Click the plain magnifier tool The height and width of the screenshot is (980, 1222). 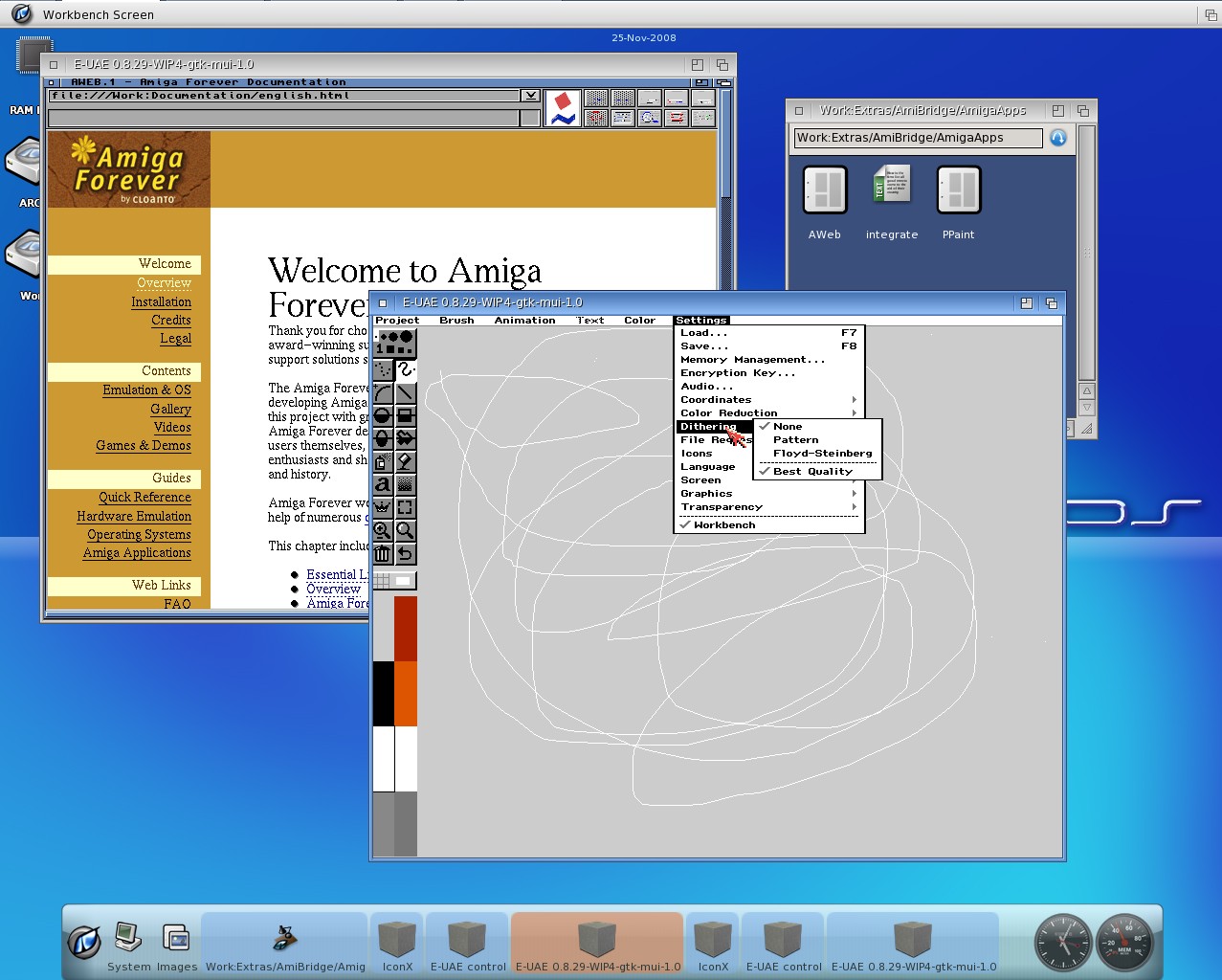(x=406, y=530)
